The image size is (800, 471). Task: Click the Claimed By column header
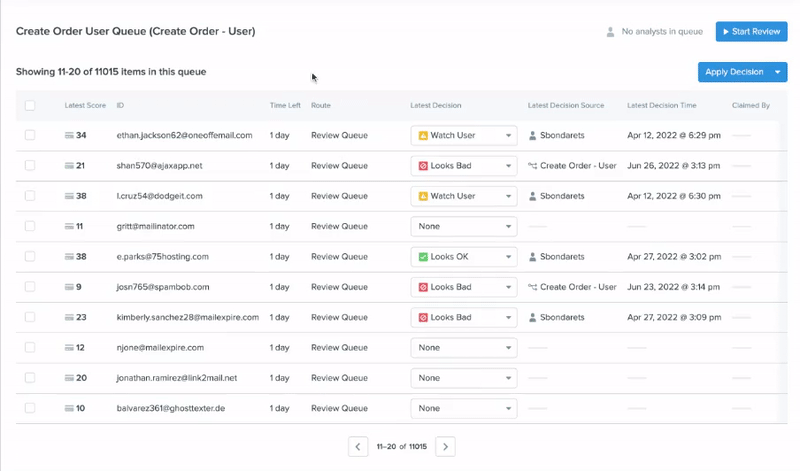pos(751,105)
